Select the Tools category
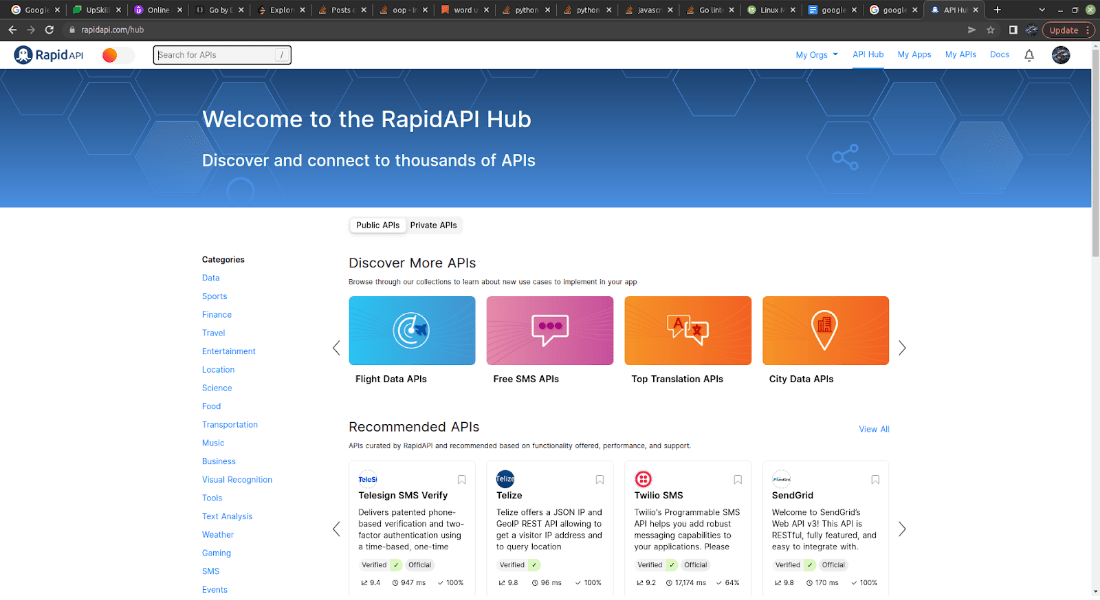The height and width of the screenshot is (600, 1100). pos(212,498)
